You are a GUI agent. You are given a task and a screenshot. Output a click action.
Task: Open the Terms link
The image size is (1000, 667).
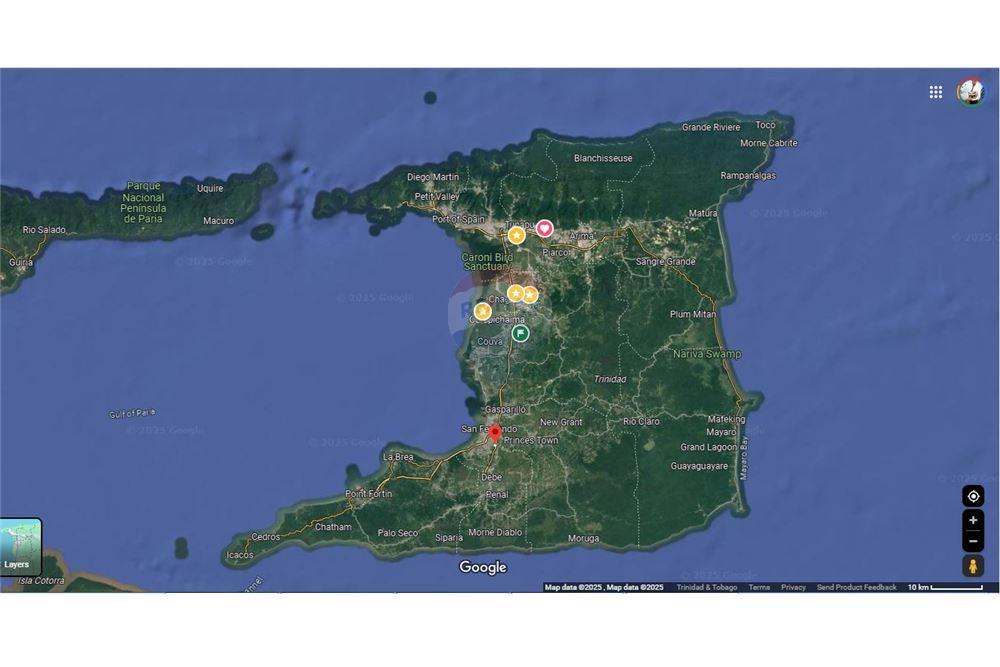point(758,587)
